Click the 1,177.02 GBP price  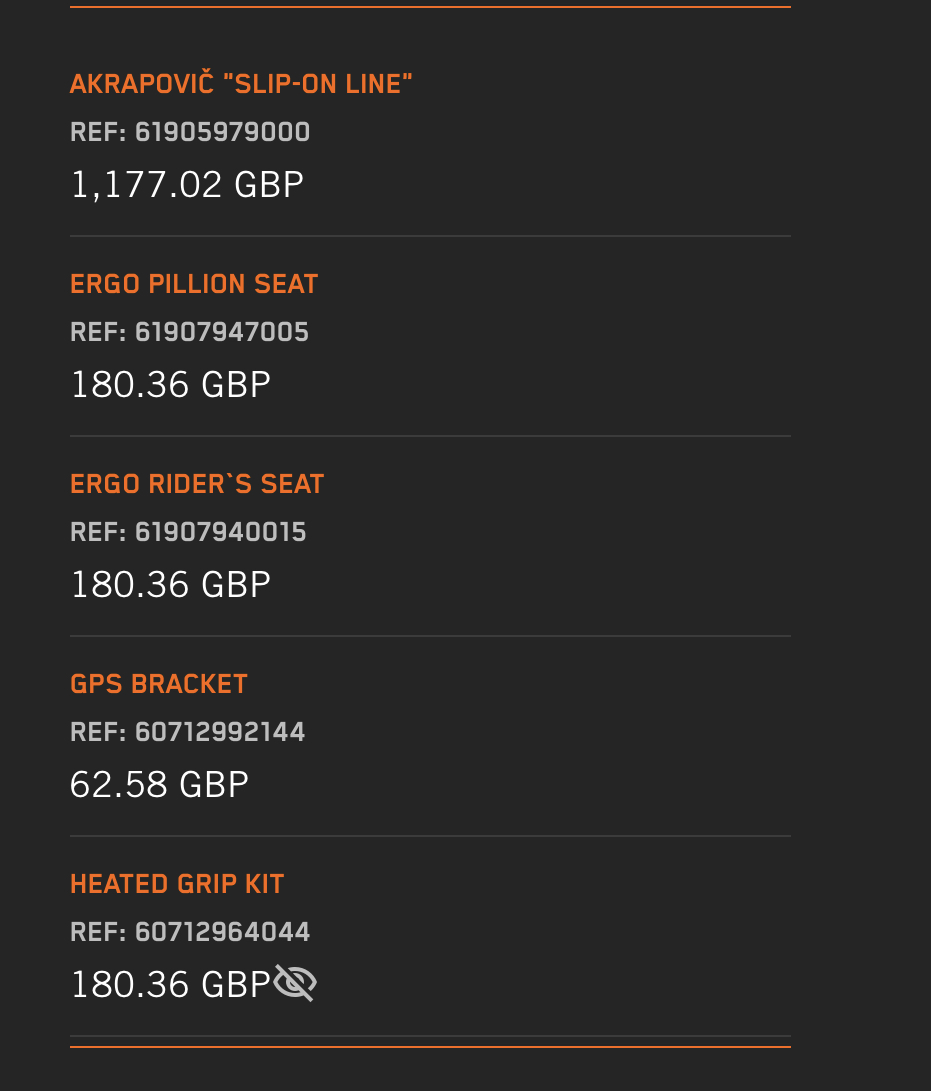click(187, 185)
